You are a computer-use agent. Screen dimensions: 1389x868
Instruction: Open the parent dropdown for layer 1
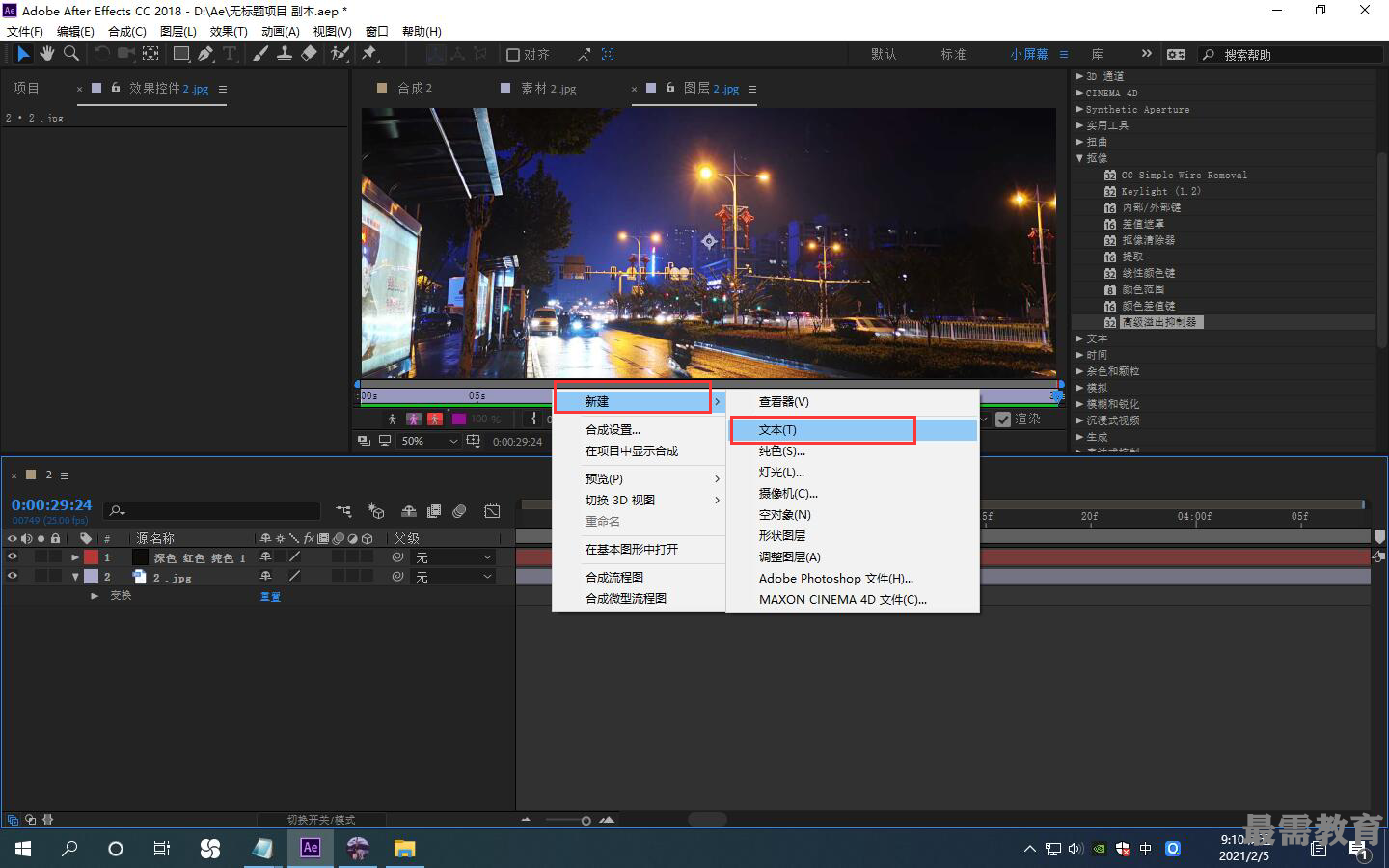click(453, 557)
